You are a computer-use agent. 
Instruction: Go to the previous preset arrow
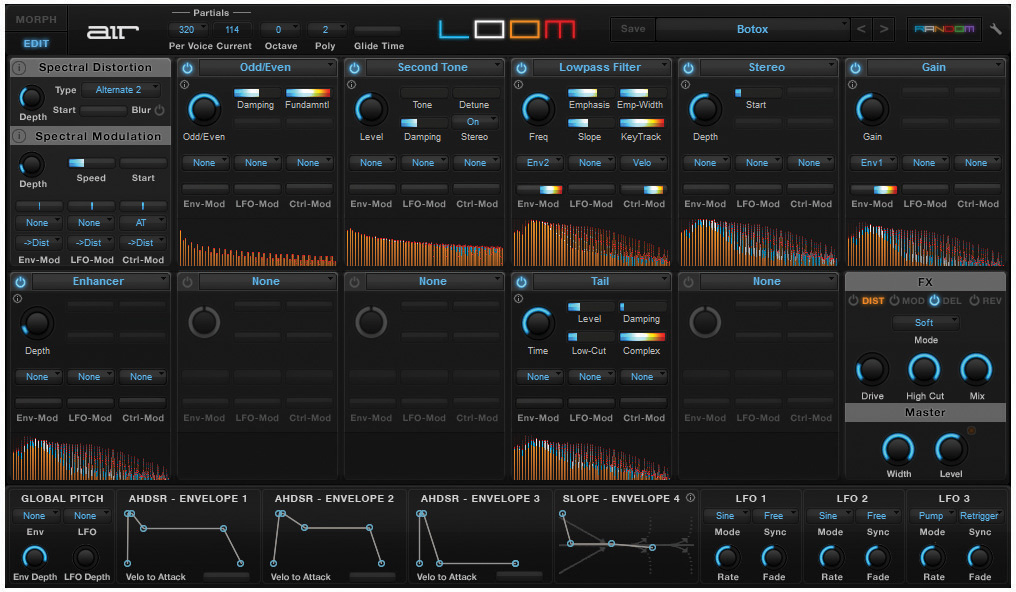click(861, 29)
